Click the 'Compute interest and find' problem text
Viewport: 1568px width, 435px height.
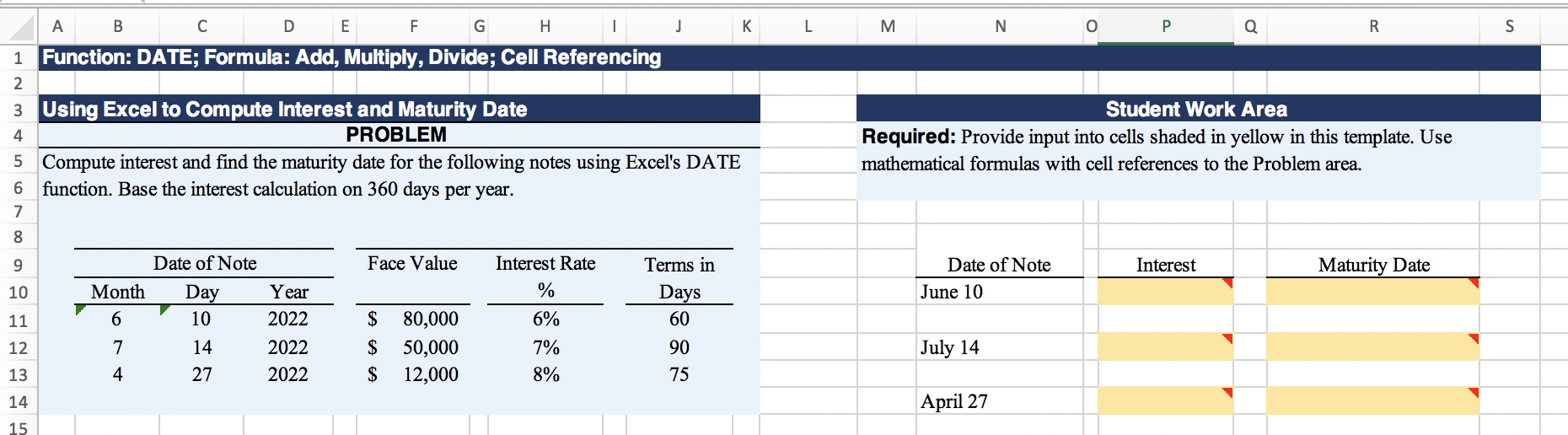pos(391,175)
